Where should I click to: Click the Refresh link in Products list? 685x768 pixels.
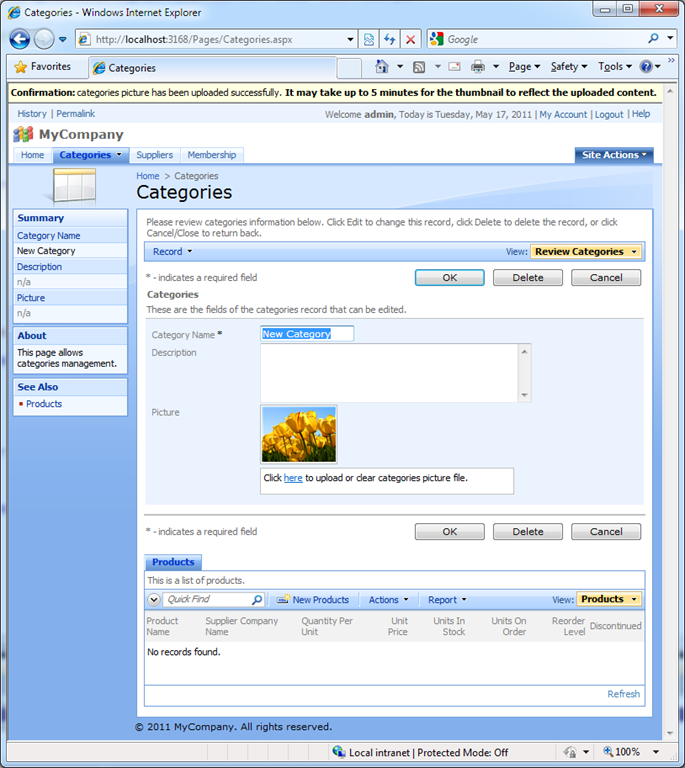tap(623, 694)
